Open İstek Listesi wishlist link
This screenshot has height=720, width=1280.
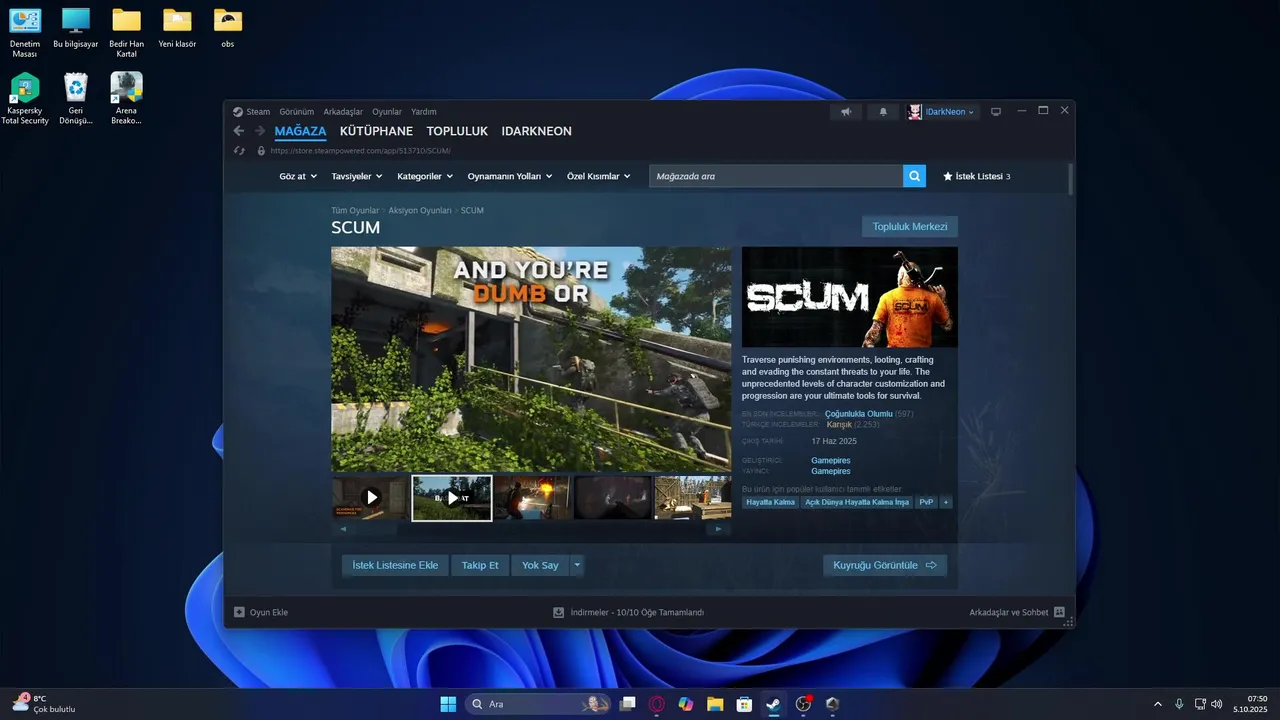pyautogui.click(x=977, y=176)
